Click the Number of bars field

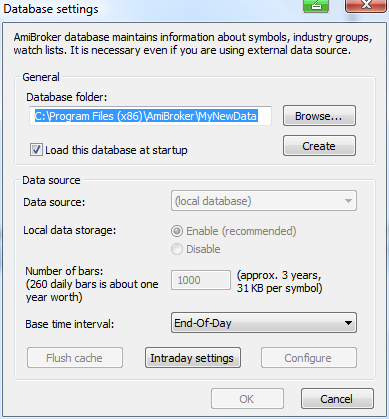201,280
